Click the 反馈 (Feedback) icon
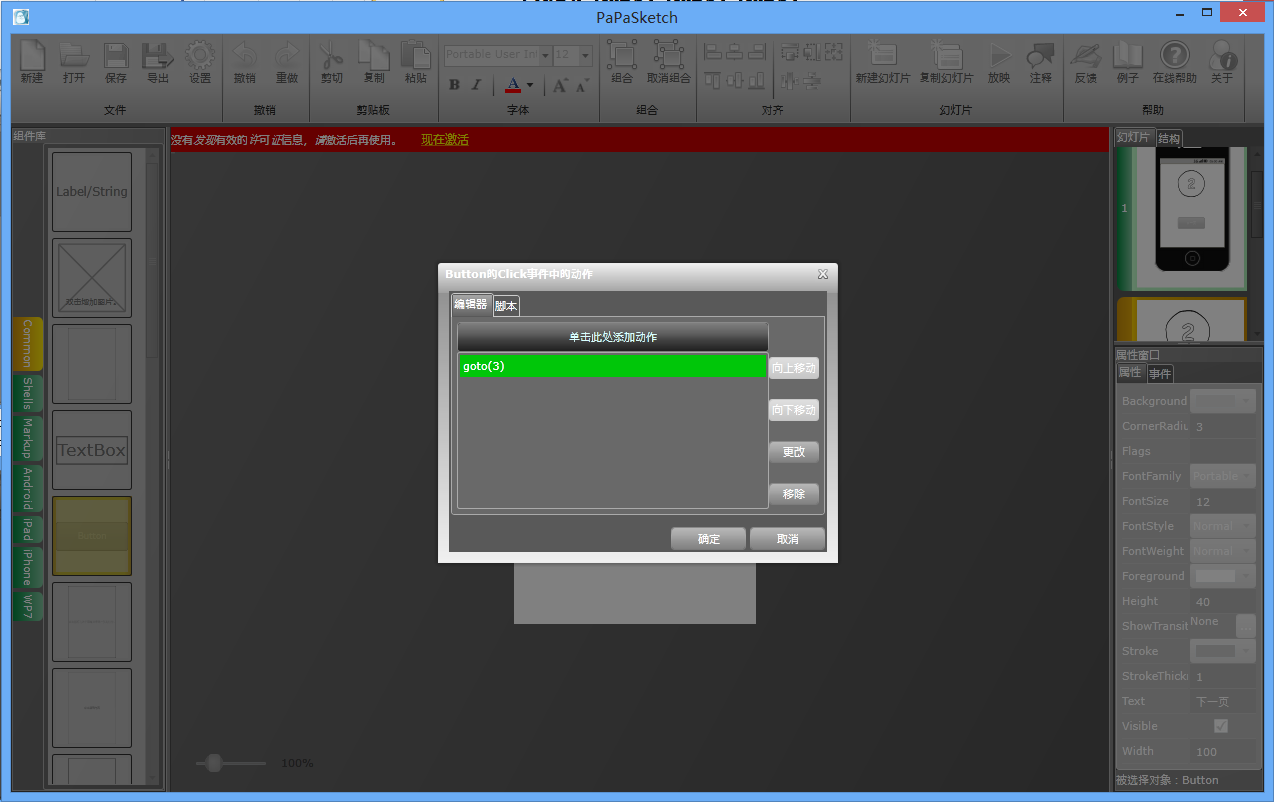Image resolution: width=1274 pixels, height=802 pixels. pos(1085,55)
